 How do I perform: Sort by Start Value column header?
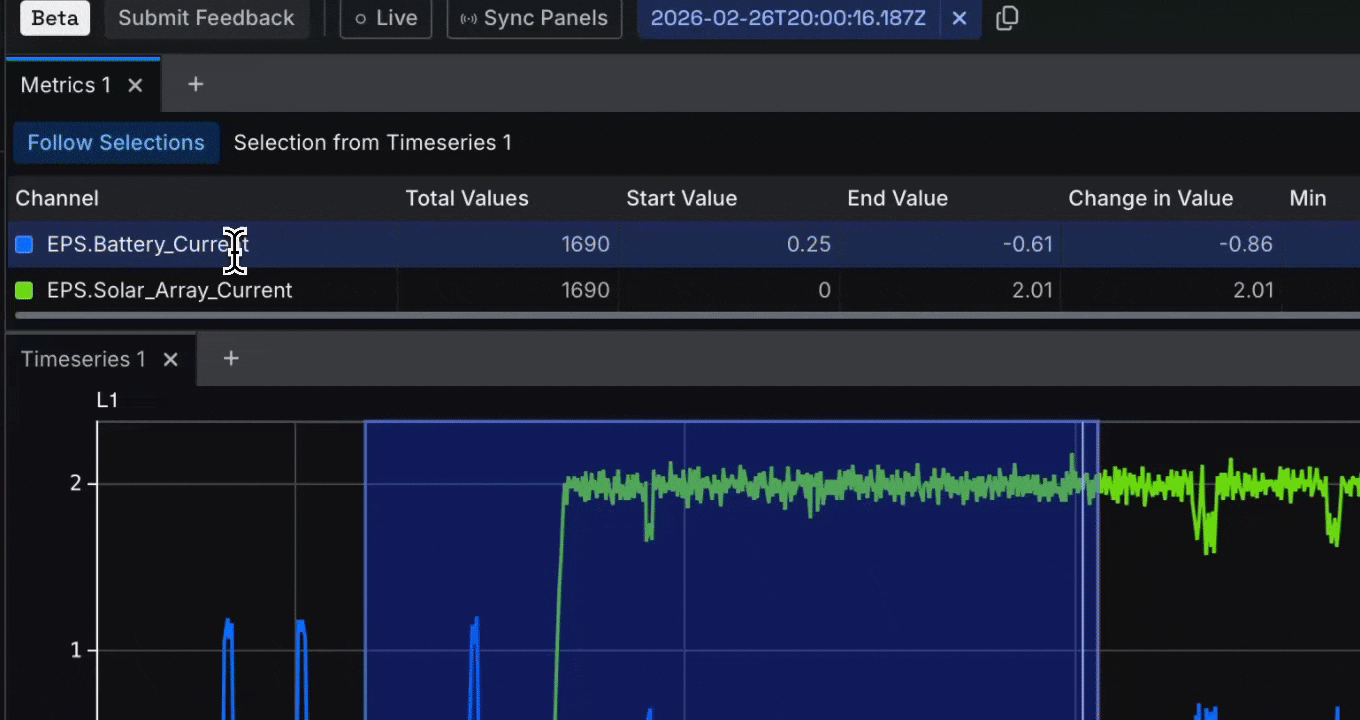(682, 198)
